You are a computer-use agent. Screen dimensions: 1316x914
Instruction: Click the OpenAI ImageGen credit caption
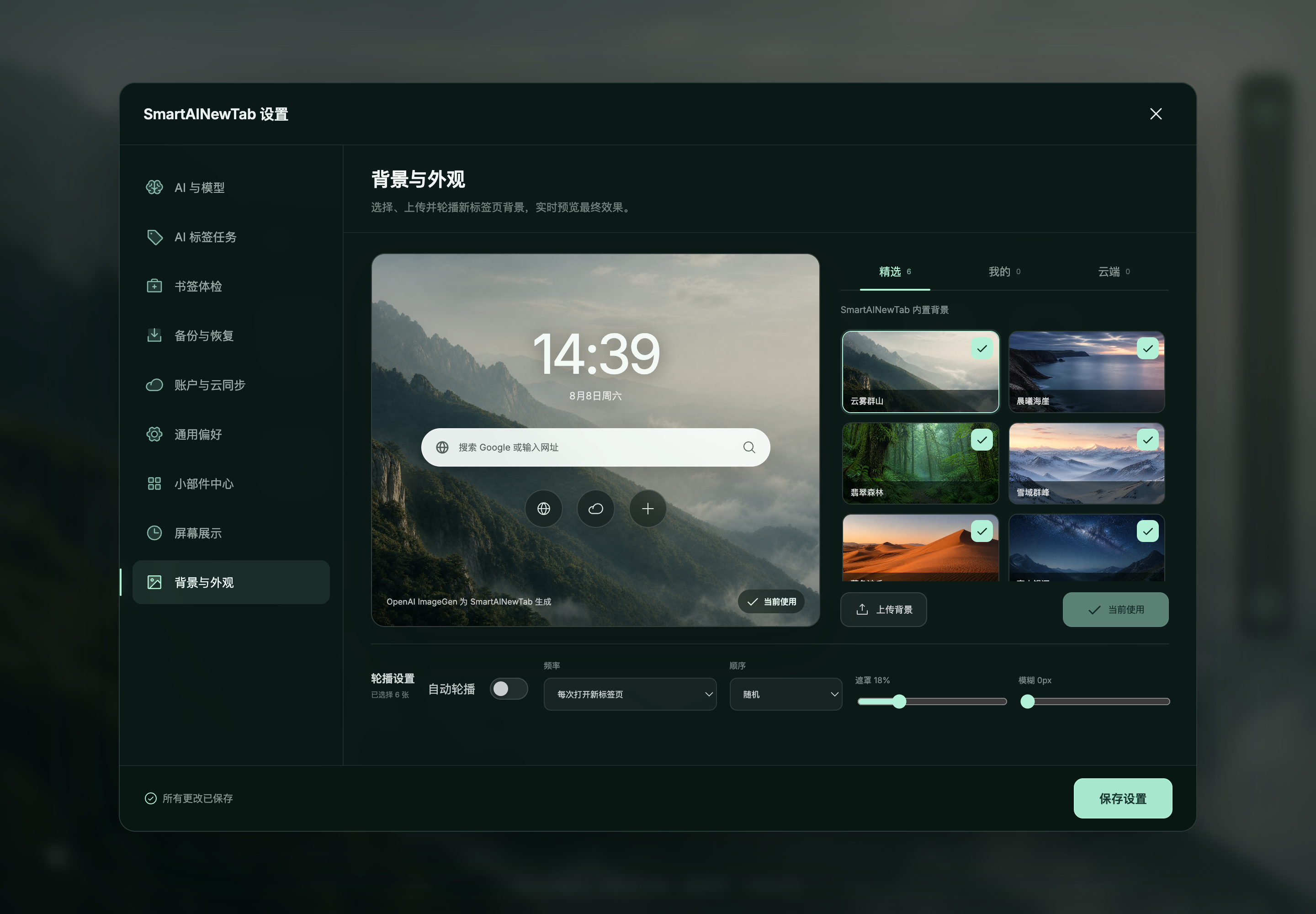tap(468, 601)
